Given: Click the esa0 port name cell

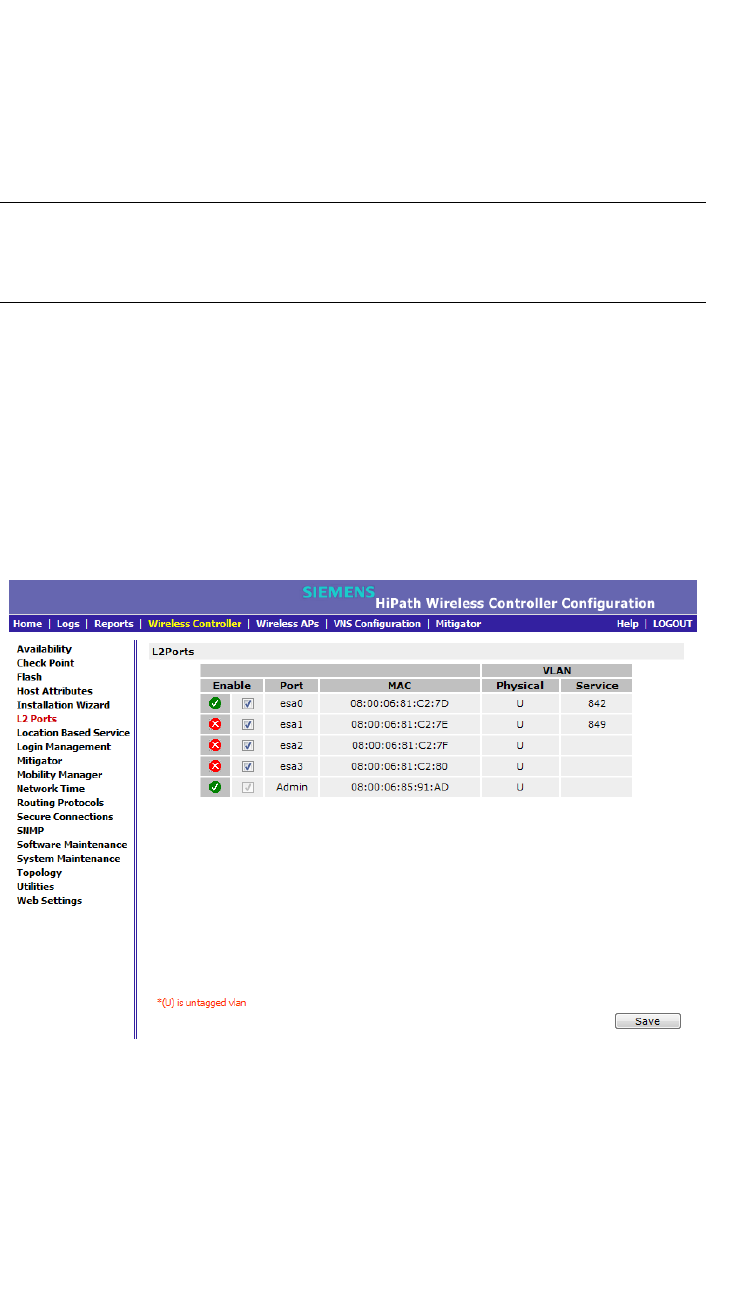Looking at the screenshot, I should [292, 704].
